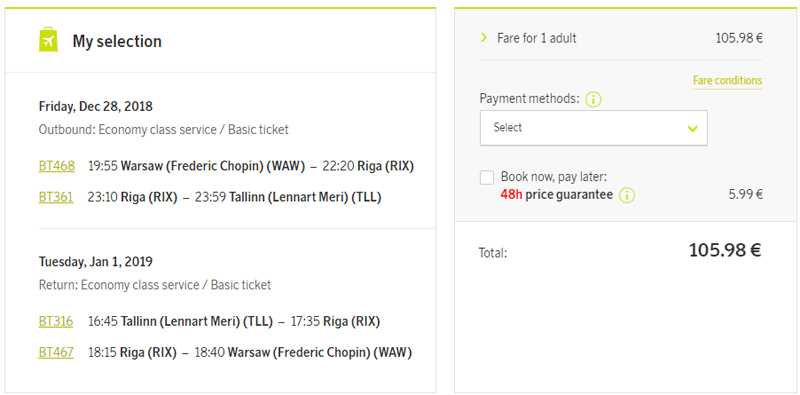Click the Tuesday, Jan 1, 2019 date
Viewport: 800px width, 395px height.
tap(96, 262)
